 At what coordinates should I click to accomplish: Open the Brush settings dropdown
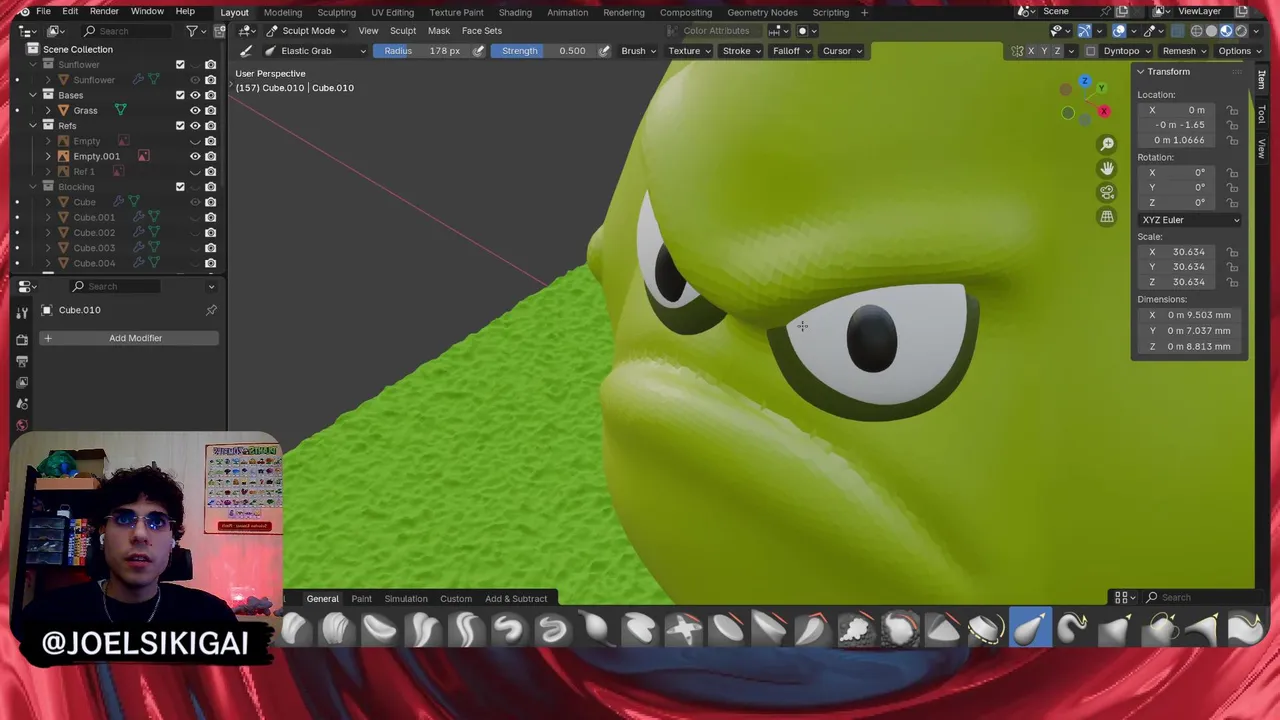638,51
